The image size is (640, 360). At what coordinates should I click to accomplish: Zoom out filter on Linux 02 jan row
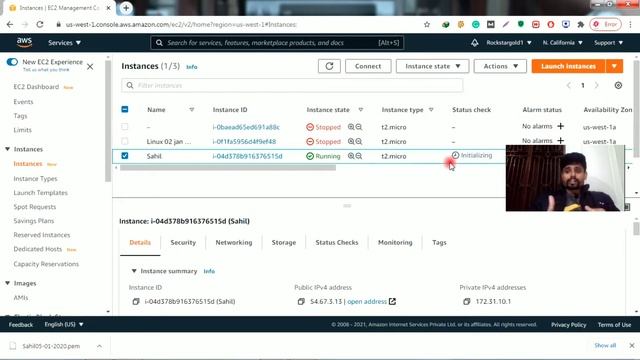click(359, 141)
